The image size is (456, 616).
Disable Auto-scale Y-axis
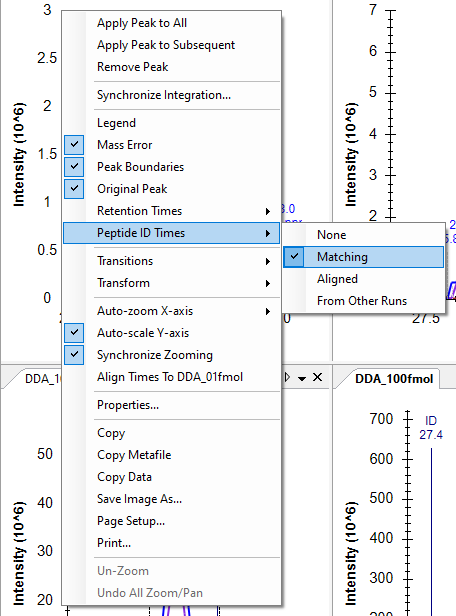(171, 333)
